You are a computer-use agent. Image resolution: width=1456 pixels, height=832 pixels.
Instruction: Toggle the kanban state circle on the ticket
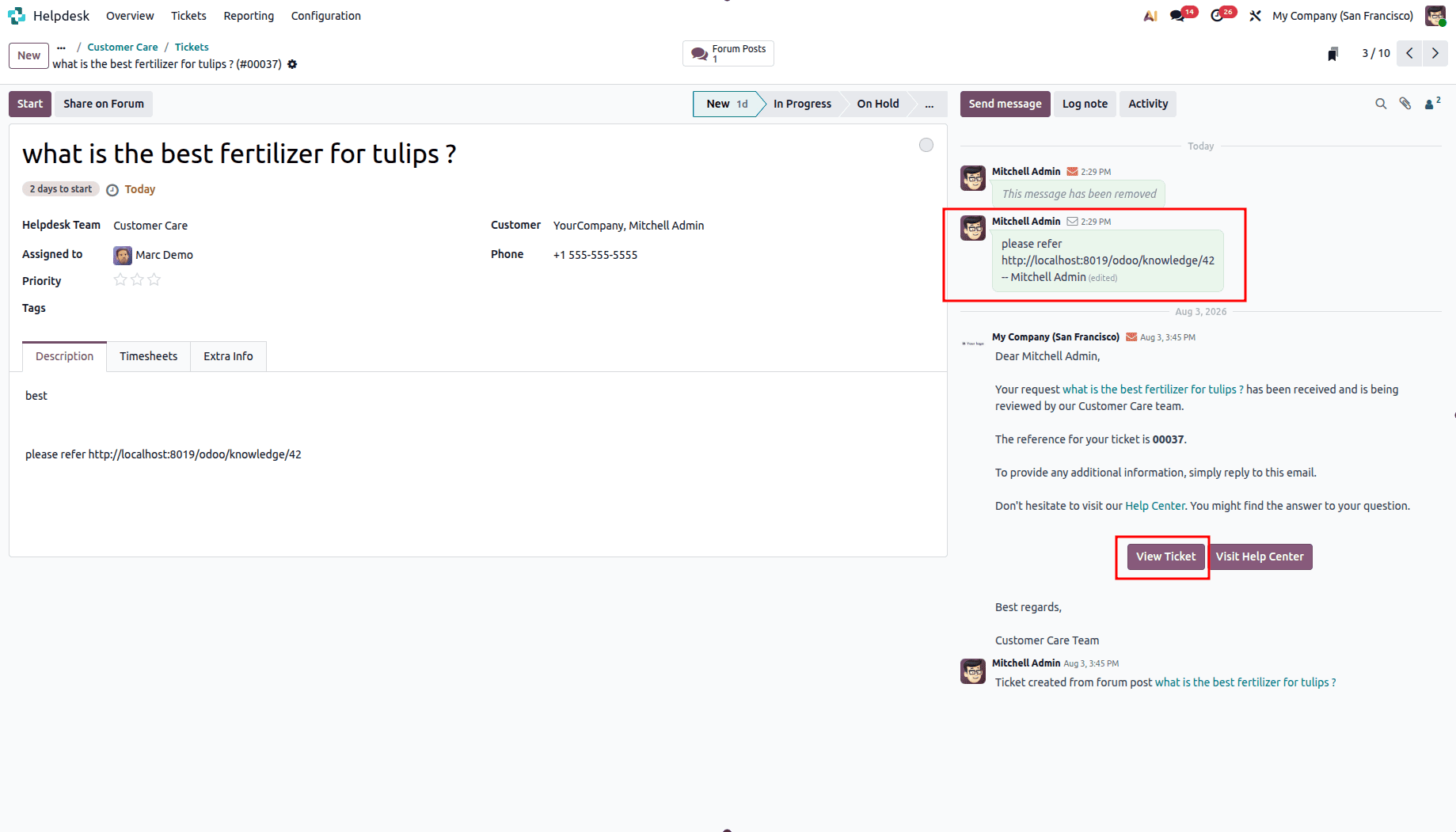tap(926, 145)
